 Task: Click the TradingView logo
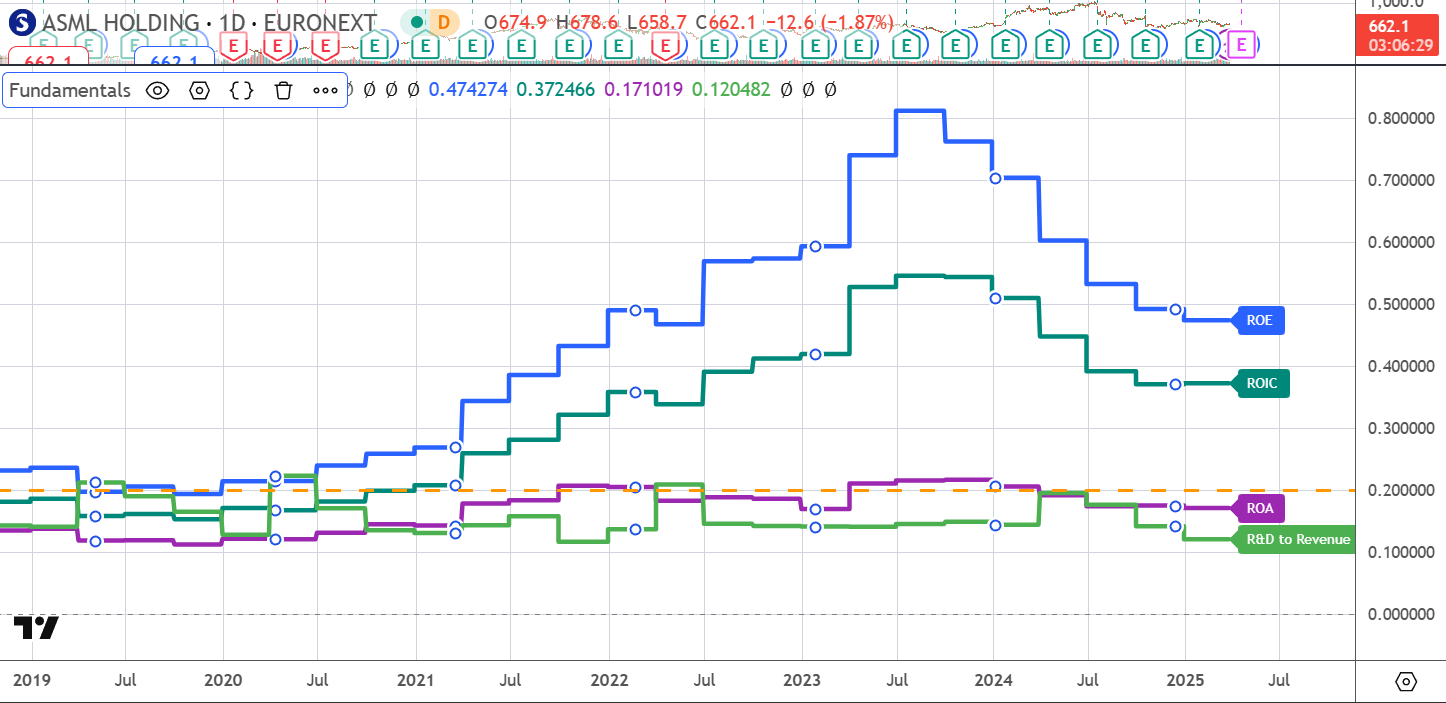36,628
